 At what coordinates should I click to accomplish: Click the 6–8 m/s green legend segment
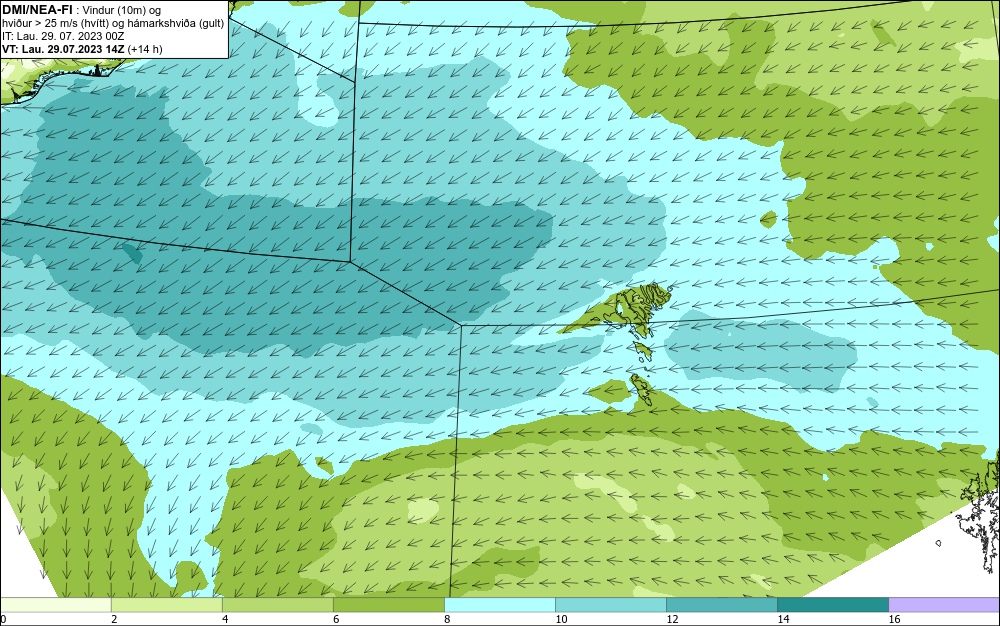click(x=388, y=605)
